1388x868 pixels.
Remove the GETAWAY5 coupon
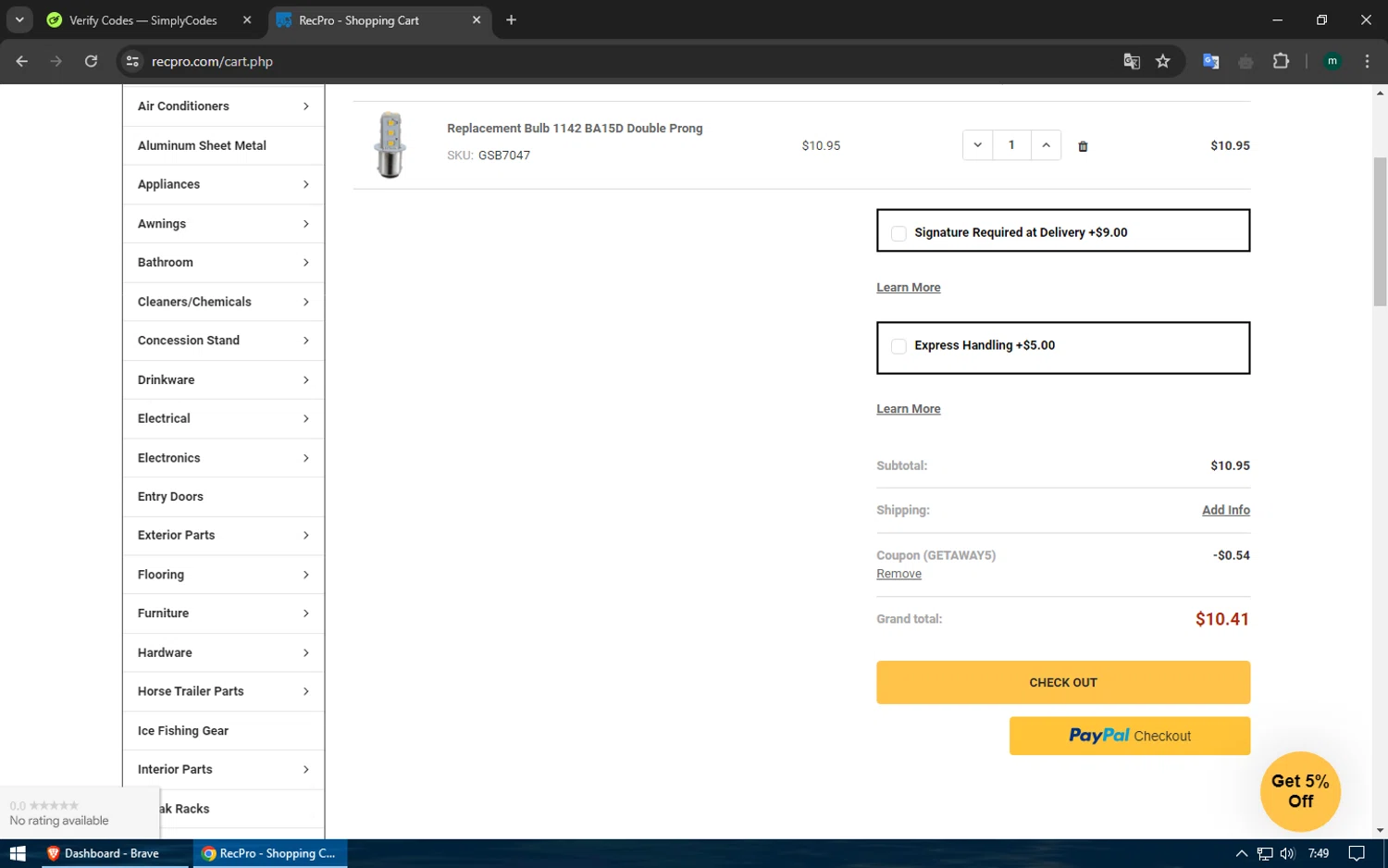tap(898, 574)
